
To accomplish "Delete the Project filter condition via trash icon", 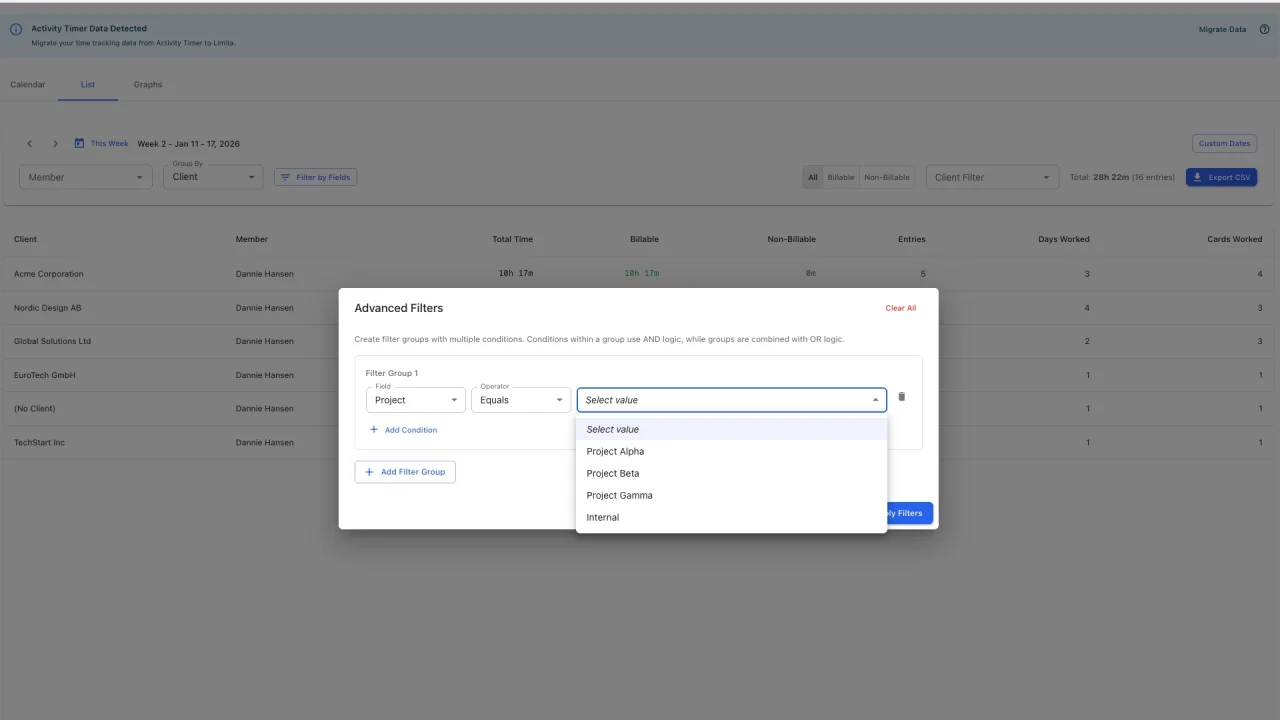I will click(901, 396).
